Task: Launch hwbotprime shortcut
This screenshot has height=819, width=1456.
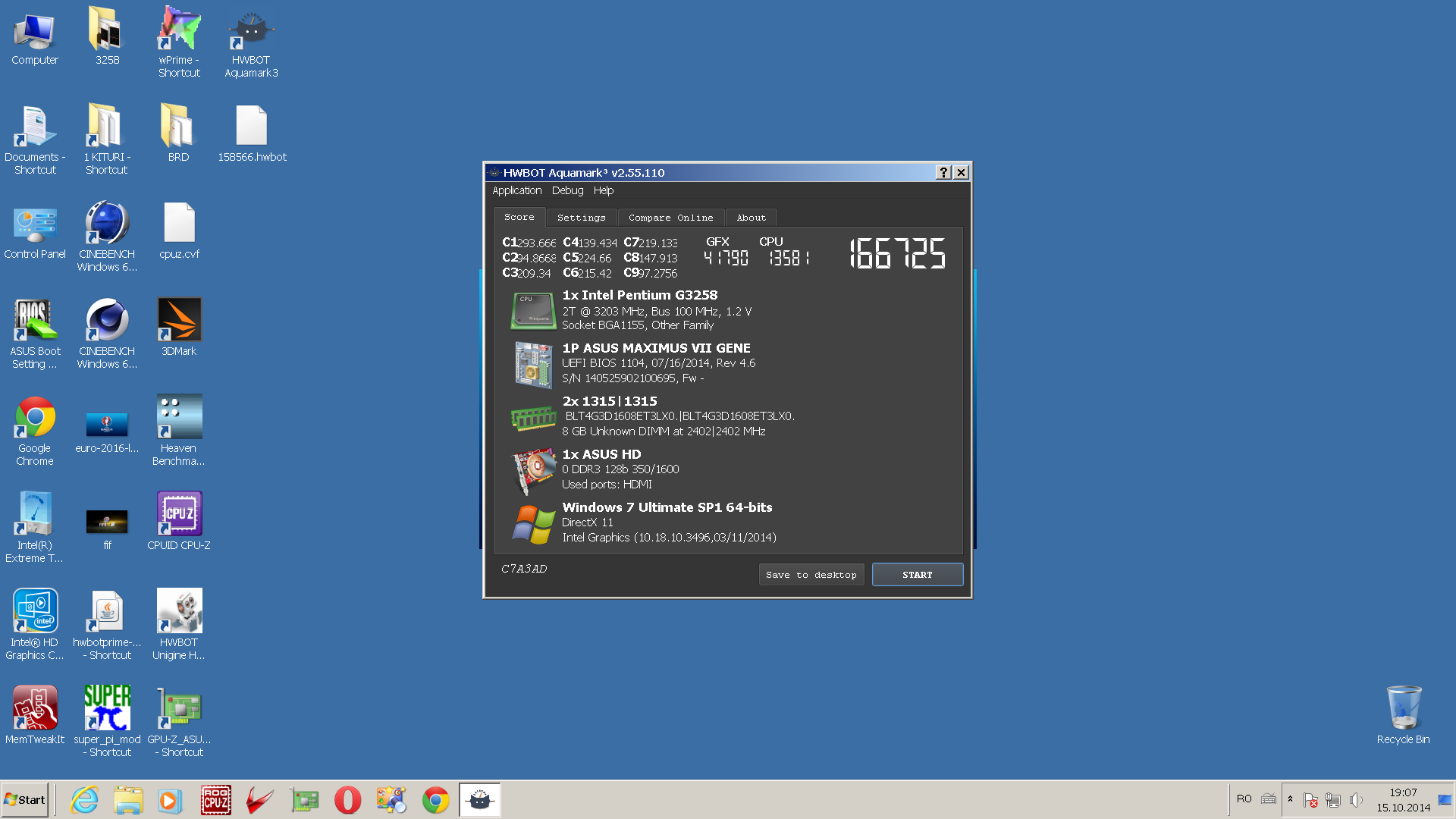Action: coord(107,625)
